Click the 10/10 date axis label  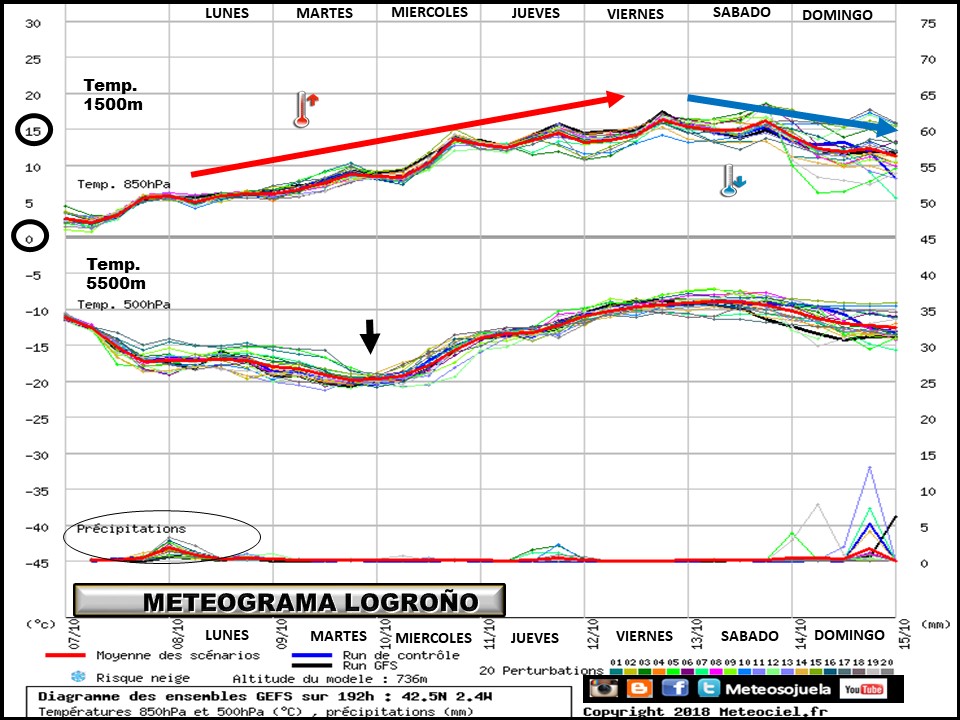click(x=386, y=633)
